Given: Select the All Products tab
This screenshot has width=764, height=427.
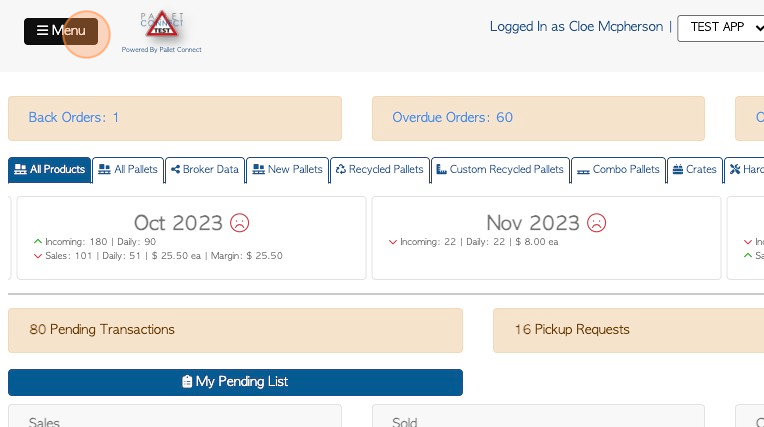Looking at the screenshot, I should point(49,170).
